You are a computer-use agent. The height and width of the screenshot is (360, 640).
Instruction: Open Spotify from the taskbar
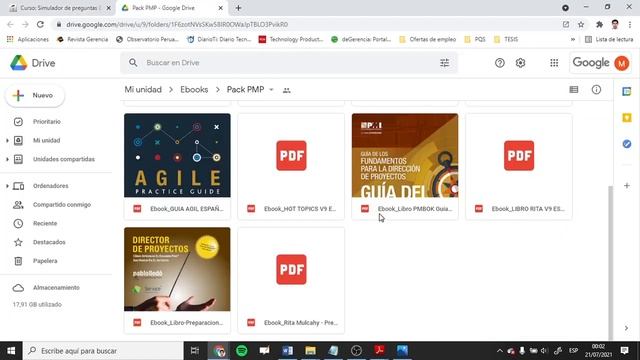click(x=242, y=351)
